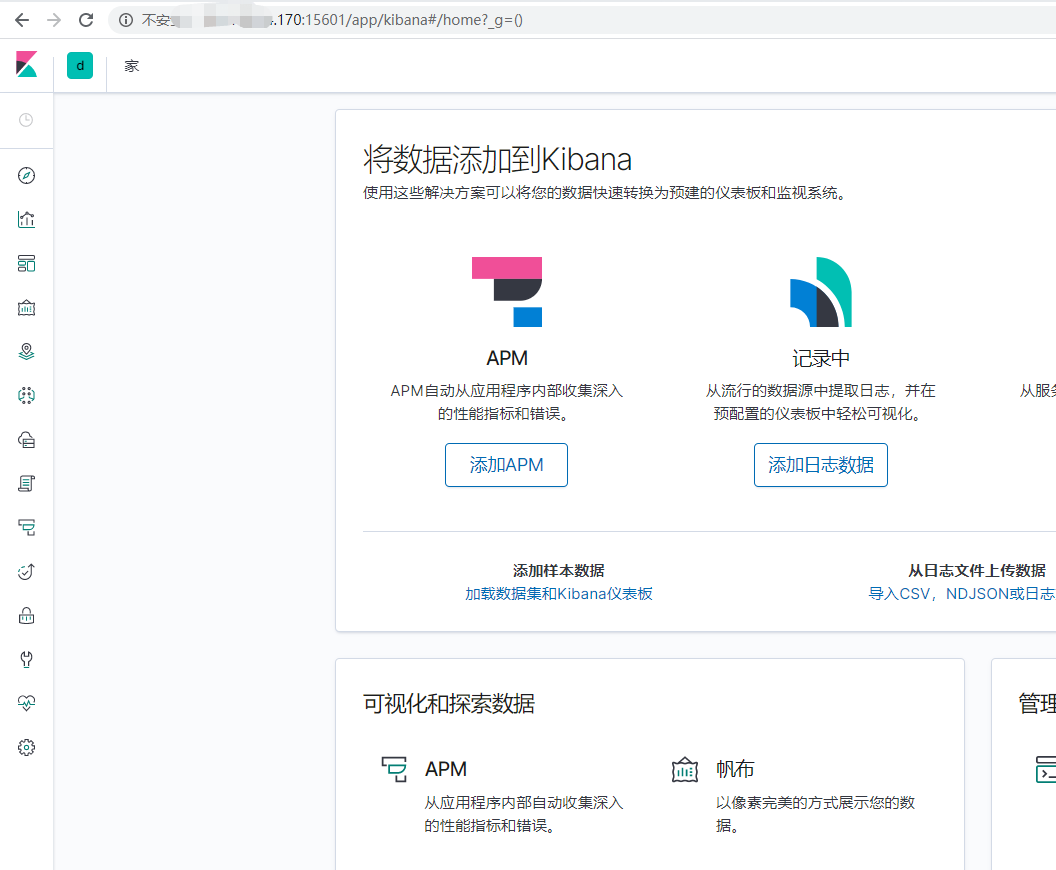The width and height of the screenshot is (1056, 870).
Task: Click the APM title above its description
Action: 507,358
